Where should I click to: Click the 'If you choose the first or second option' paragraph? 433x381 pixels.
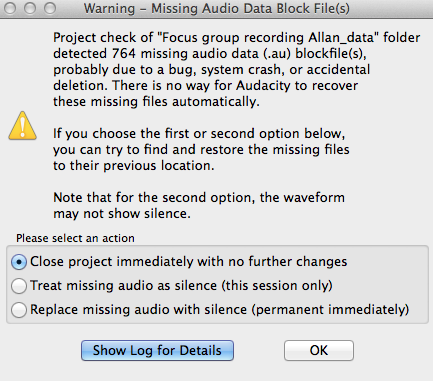point(201,149)
